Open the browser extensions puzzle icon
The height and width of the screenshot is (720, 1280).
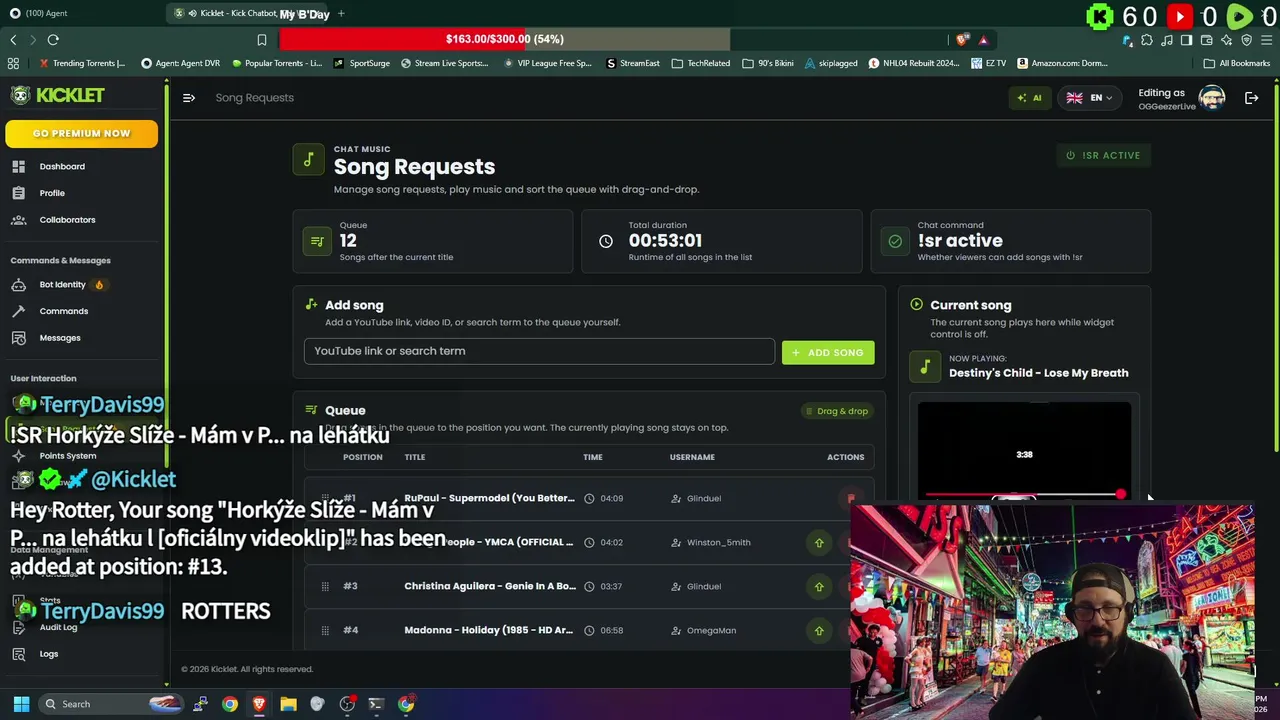pyautogui.click(x=1147, y=40)
